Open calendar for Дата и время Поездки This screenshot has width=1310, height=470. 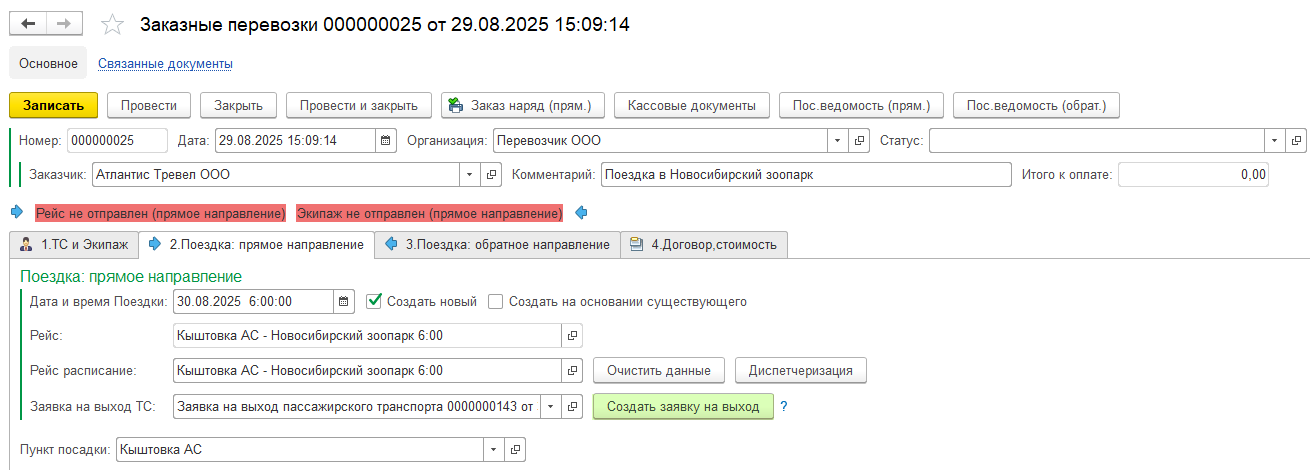click(344, 301)
